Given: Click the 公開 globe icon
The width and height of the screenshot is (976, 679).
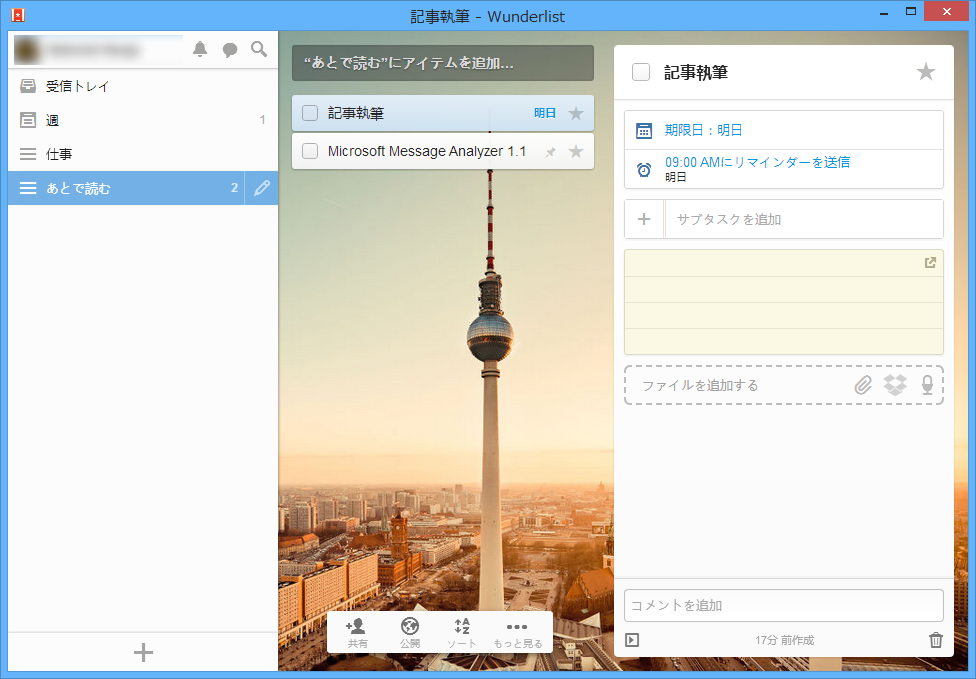Looking at the screenshot, I should click(409, 627).
